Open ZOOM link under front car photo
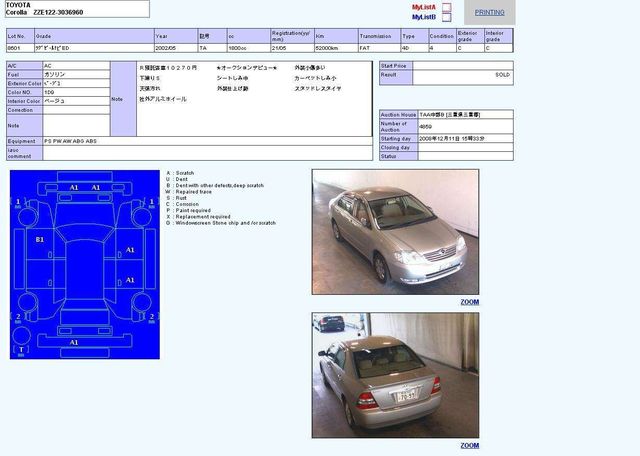This screenshot has width=640, height=456. point(469,301)
